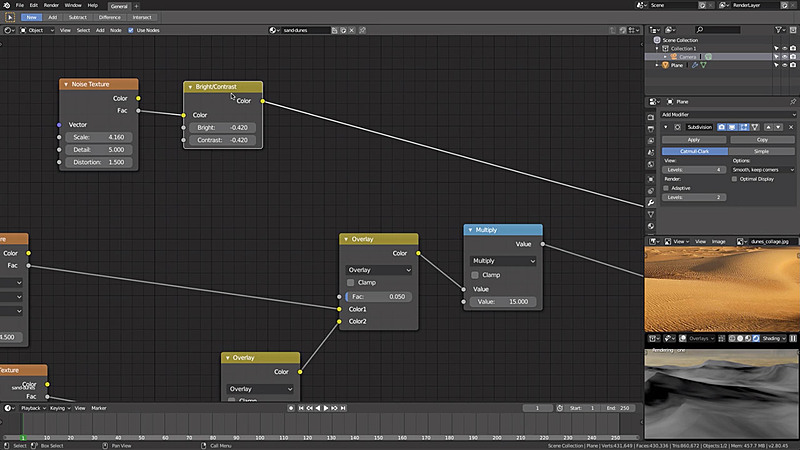Unlink the sand-dunes material with X icon

(x=352, y=30)
